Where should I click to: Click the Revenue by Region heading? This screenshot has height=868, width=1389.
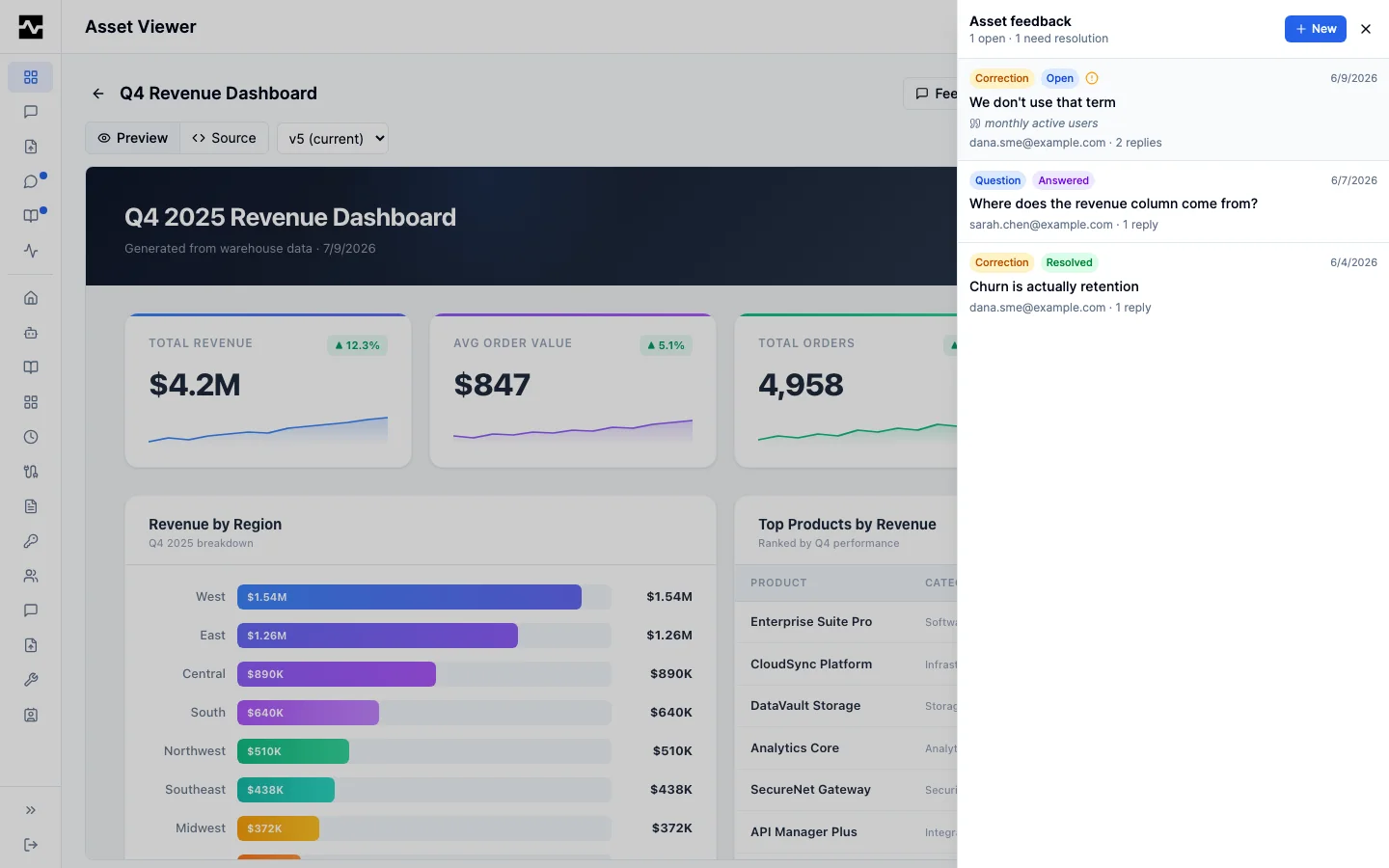(215, 525)
